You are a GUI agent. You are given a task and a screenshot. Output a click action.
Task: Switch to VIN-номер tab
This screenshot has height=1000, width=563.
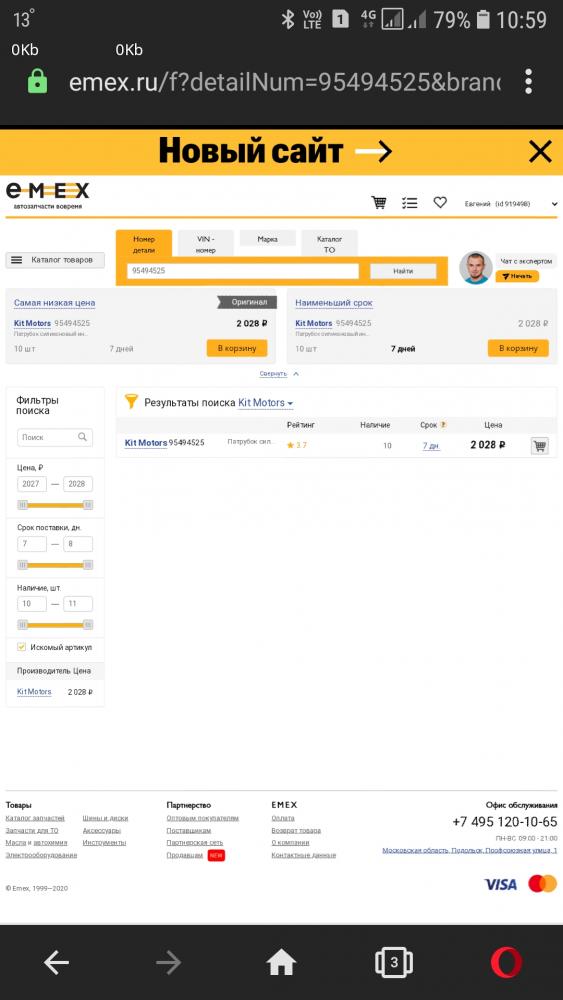coord(205,244)
